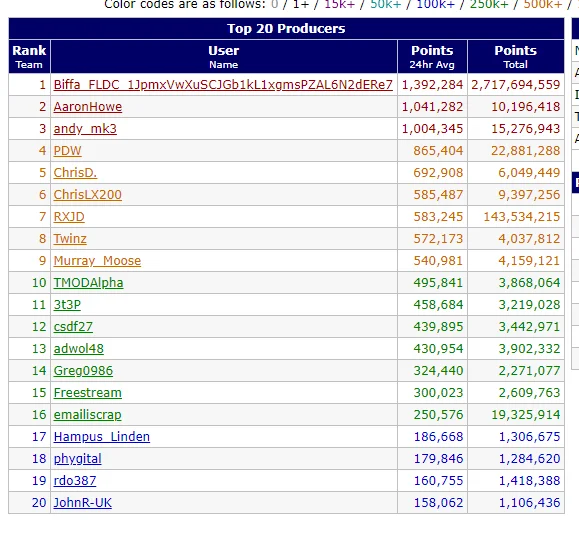
Task: Click 24hr average value 250,576
Action: coord(438,415)
